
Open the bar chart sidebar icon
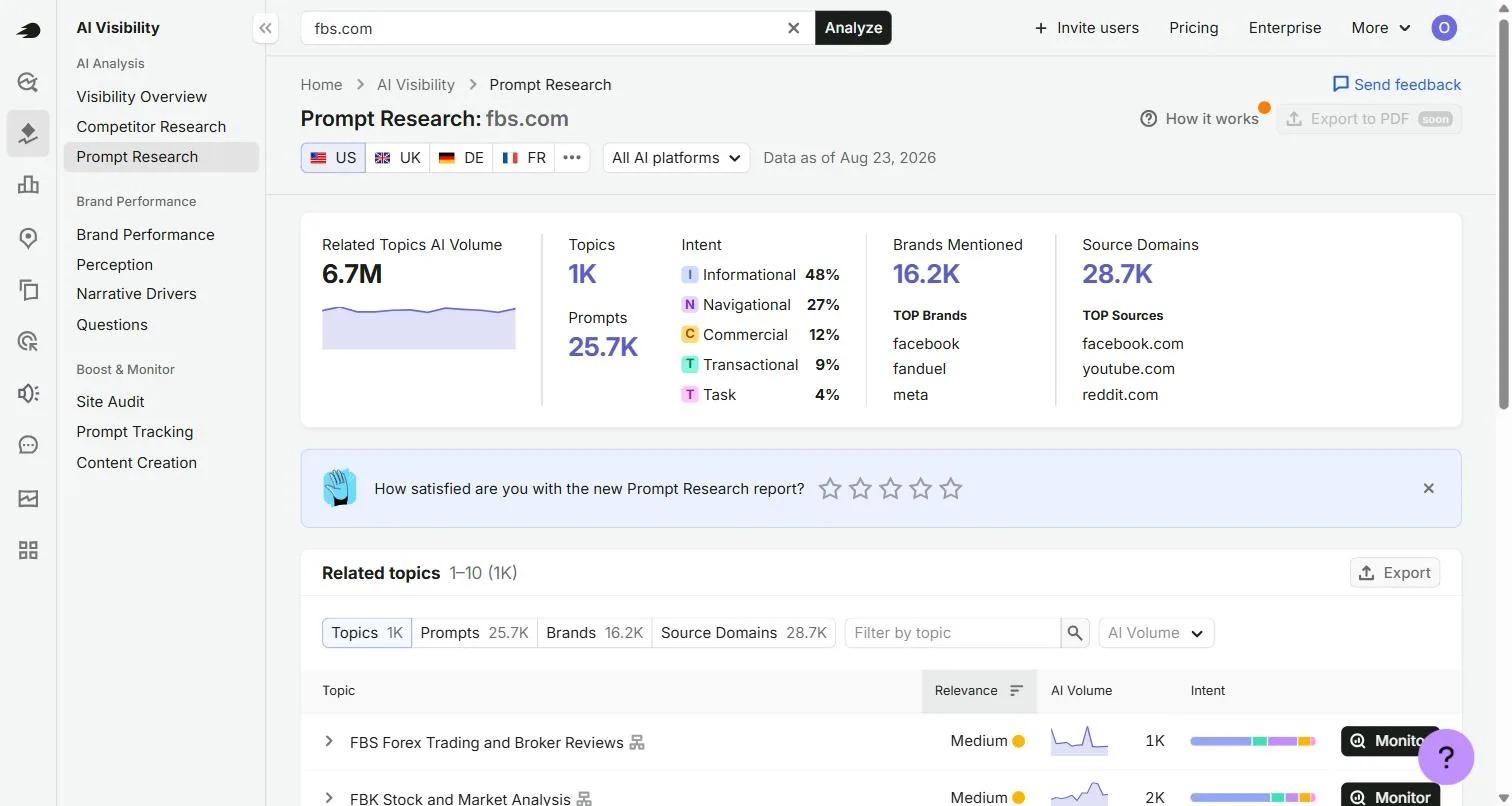28,185
